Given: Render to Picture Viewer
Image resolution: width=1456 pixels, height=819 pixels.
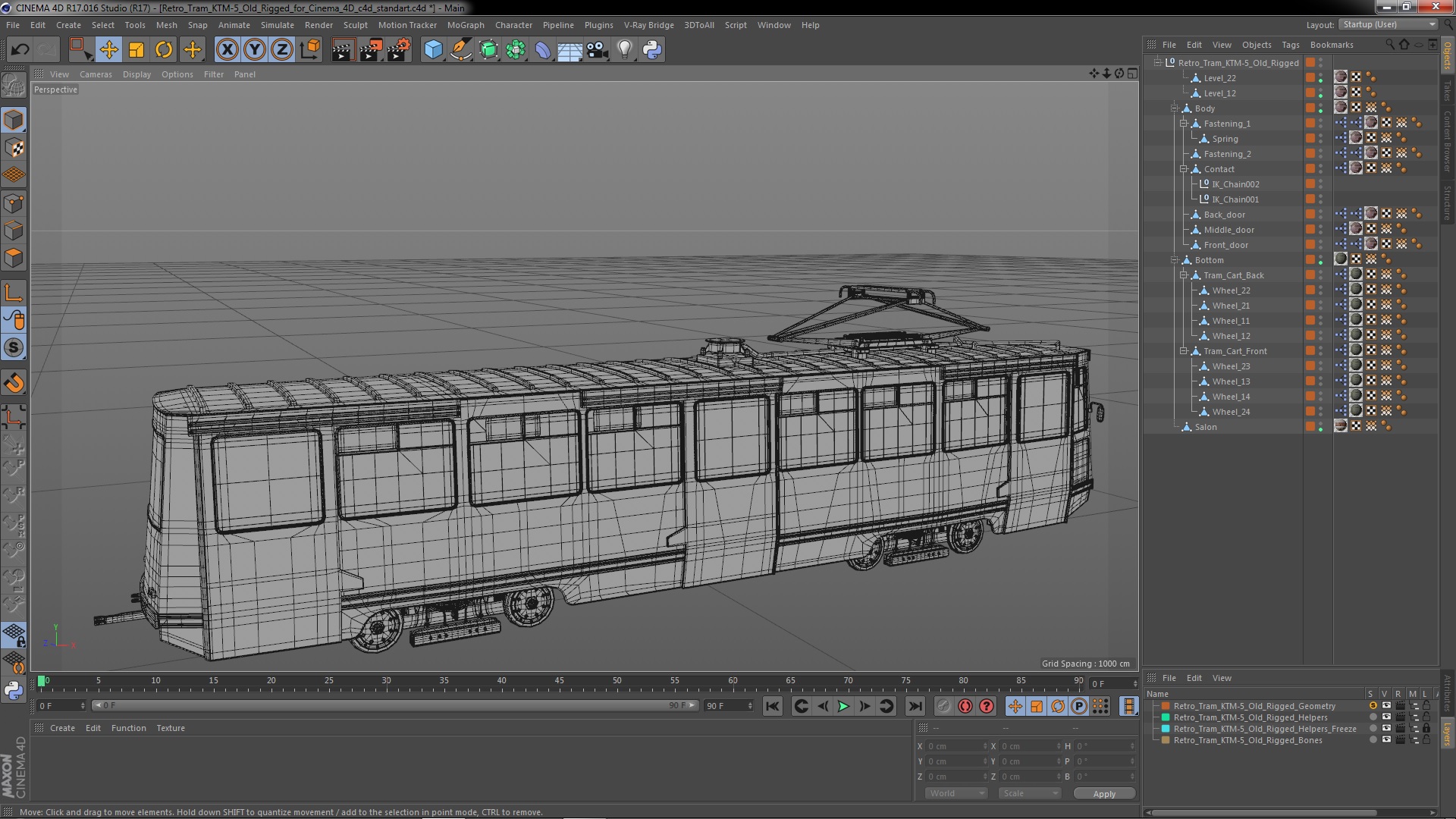Looking at the screenshot, I should tap(371, 50).
